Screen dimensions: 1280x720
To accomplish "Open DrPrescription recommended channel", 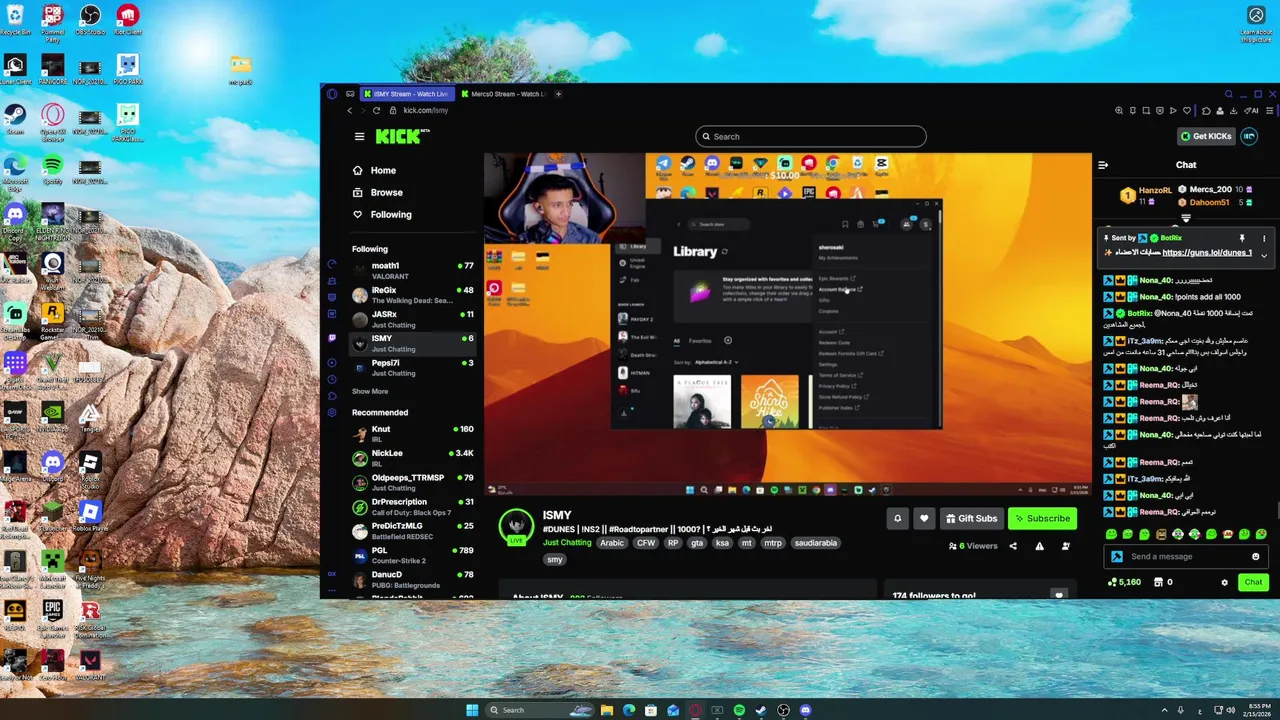I will coord(413,506).
